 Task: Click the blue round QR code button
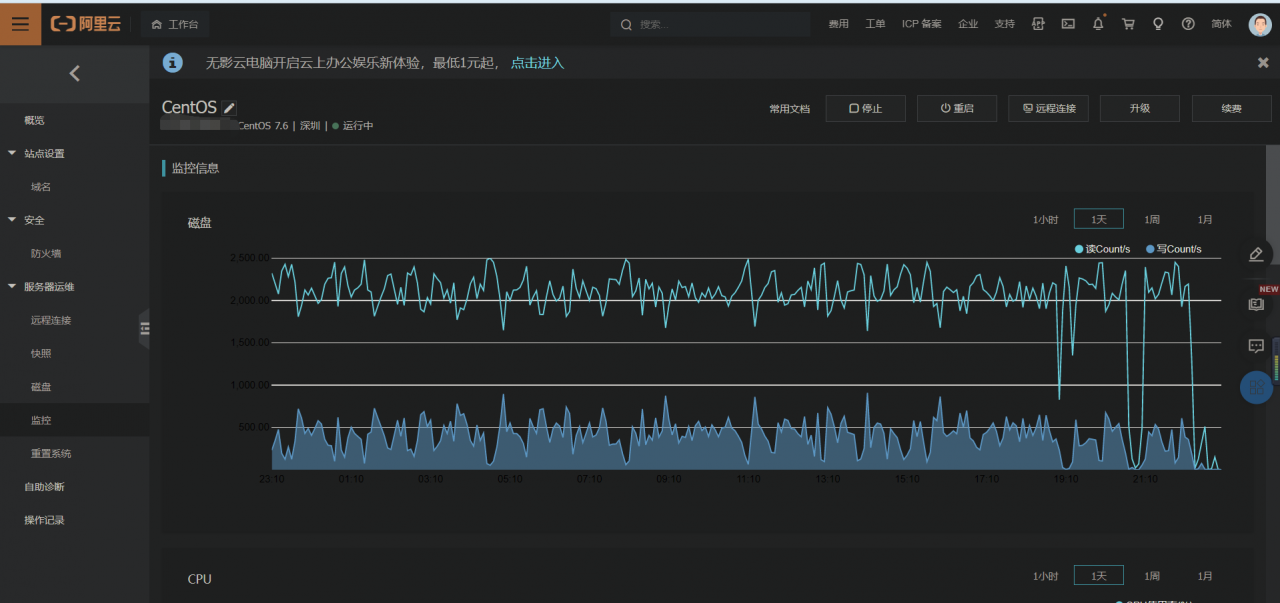point(1257,387)
